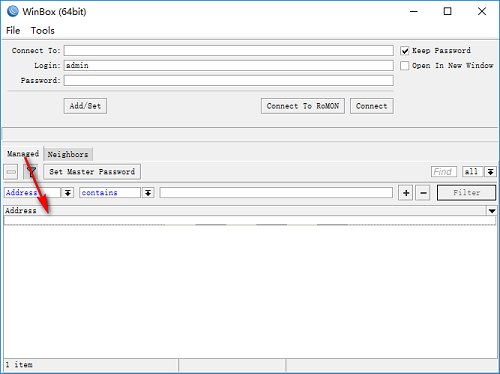Remove filter row with minus button

click(423, 193)
